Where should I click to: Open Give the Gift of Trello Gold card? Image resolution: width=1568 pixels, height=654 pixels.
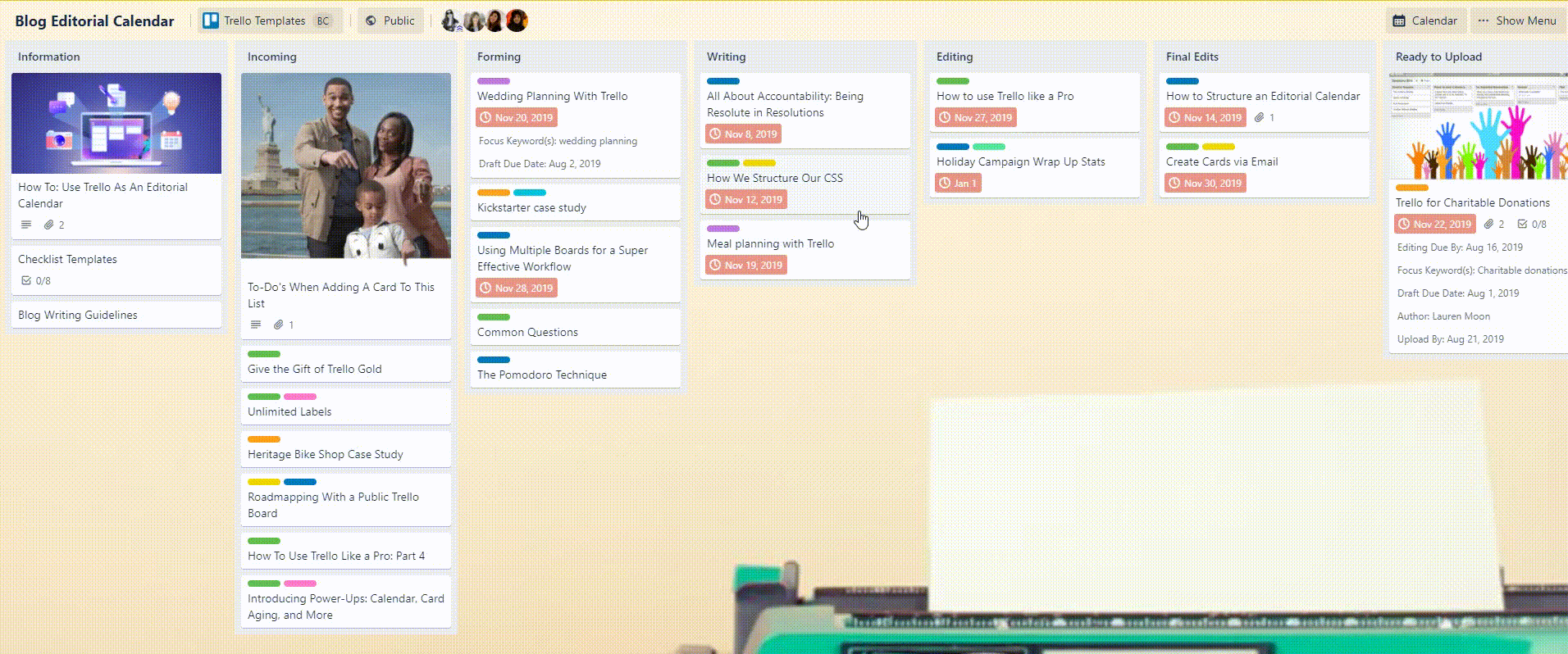click(346, 364)
